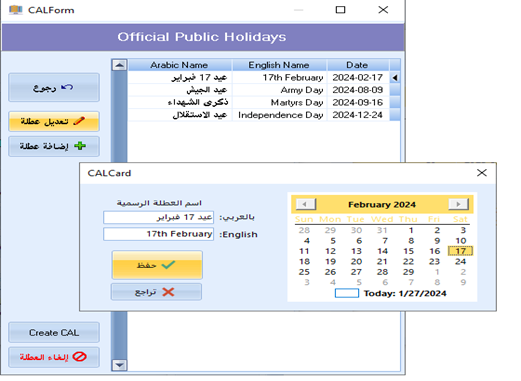521x381 pixels.
Task: Select January 28 in the calendar
Action: click(x=304, y=230)
